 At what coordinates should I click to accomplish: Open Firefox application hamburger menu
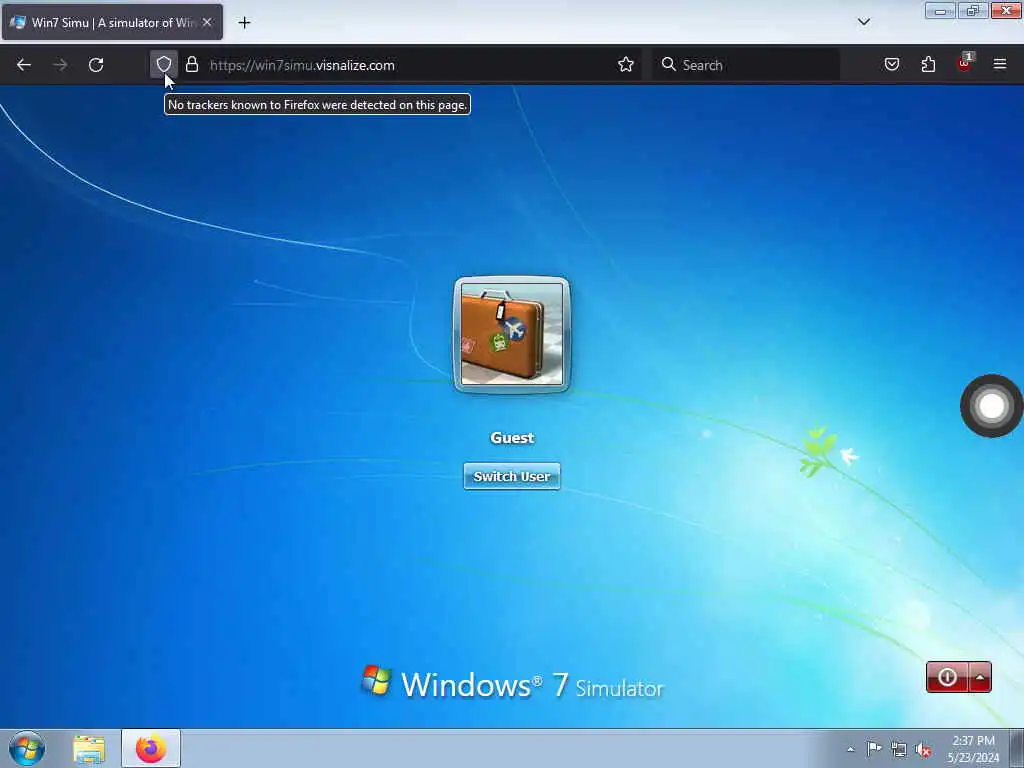(1000, 65)
